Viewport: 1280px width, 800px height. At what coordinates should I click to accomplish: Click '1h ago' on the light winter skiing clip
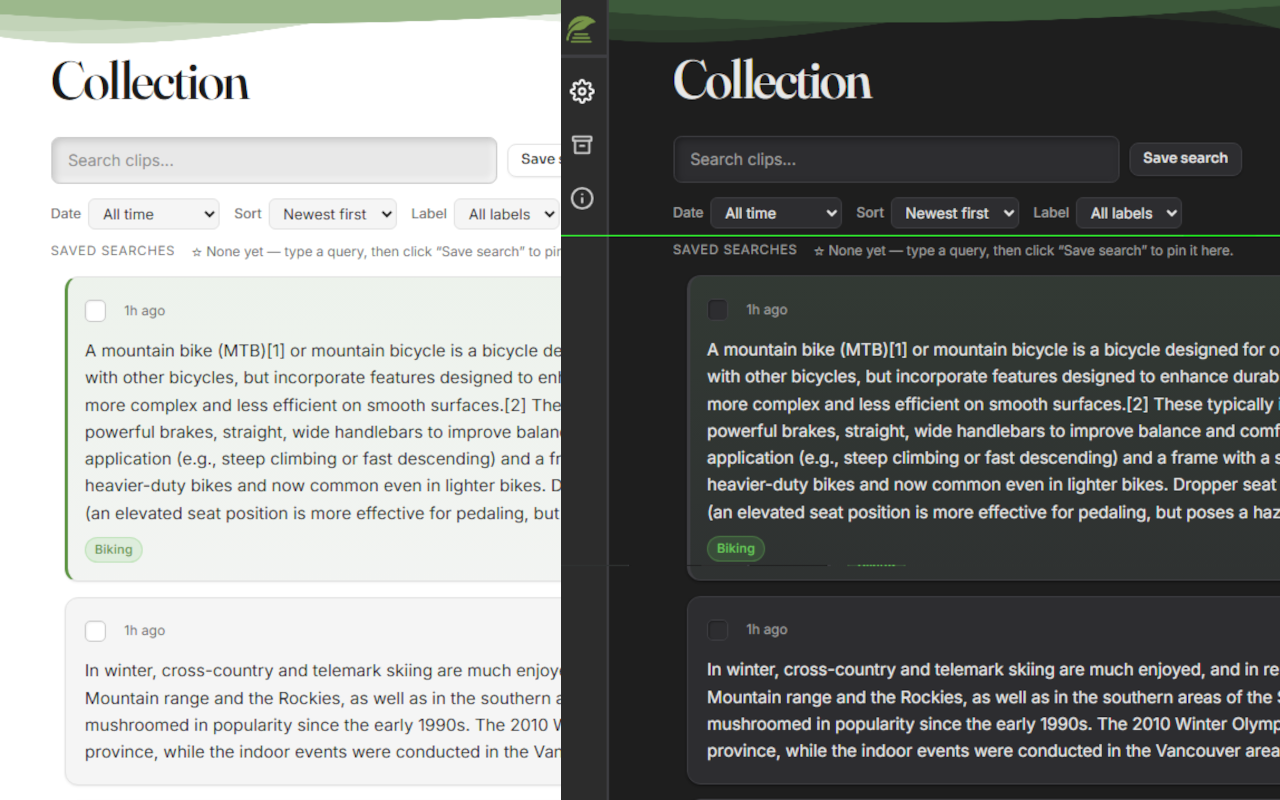click(x=145, y=631)
